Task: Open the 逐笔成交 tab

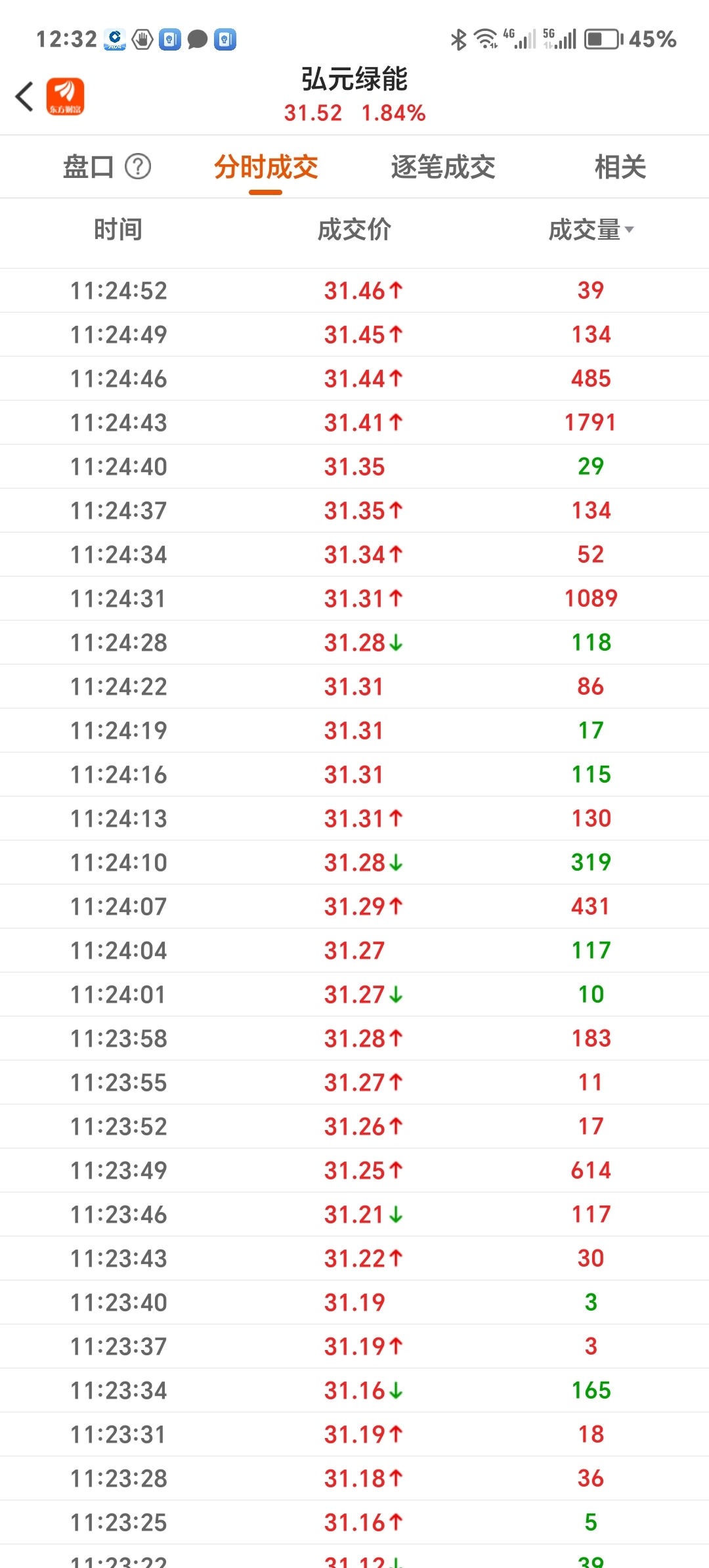Action: click(443, 167)
